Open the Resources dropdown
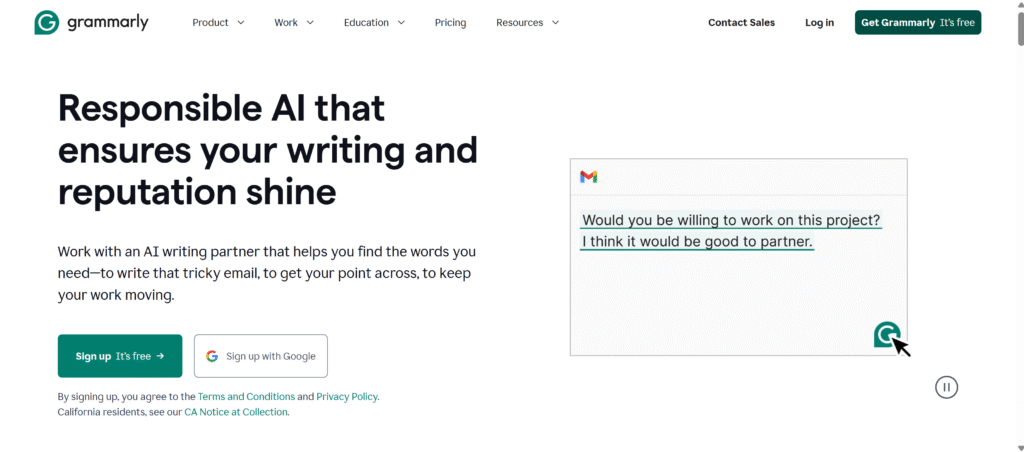This screenshot has height=452, width=1024. [528, 22]
